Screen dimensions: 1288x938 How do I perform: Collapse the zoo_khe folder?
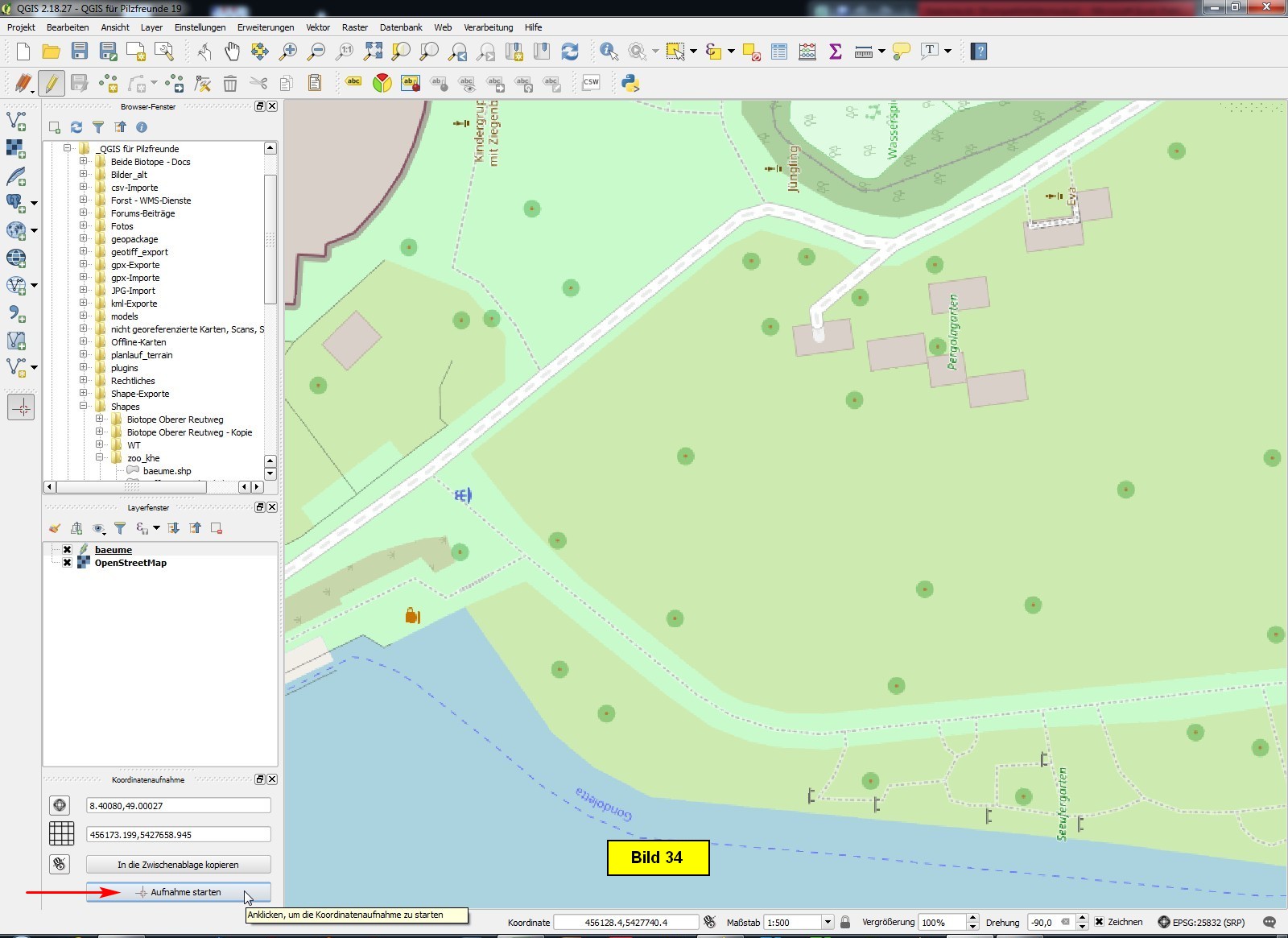(x=100, y=458)
